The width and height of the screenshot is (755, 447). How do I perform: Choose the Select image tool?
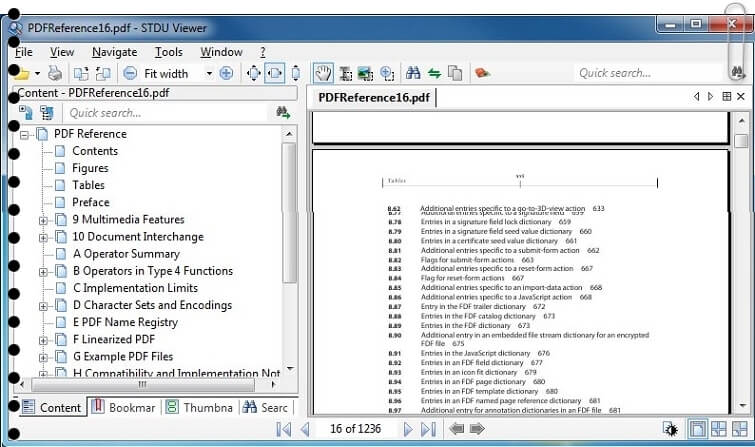tap(365, 73)
